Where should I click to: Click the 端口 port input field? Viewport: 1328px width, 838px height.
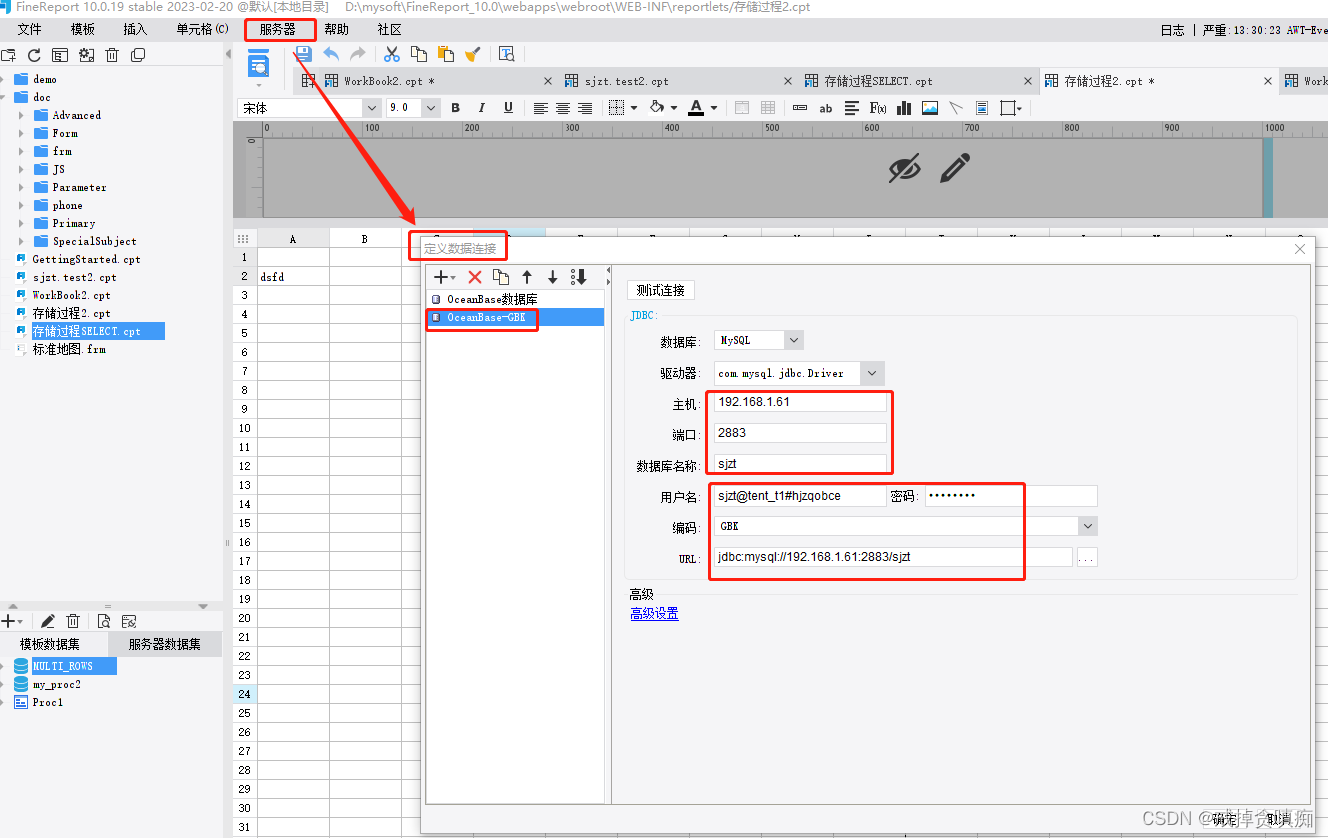click(x=800, y=433)
